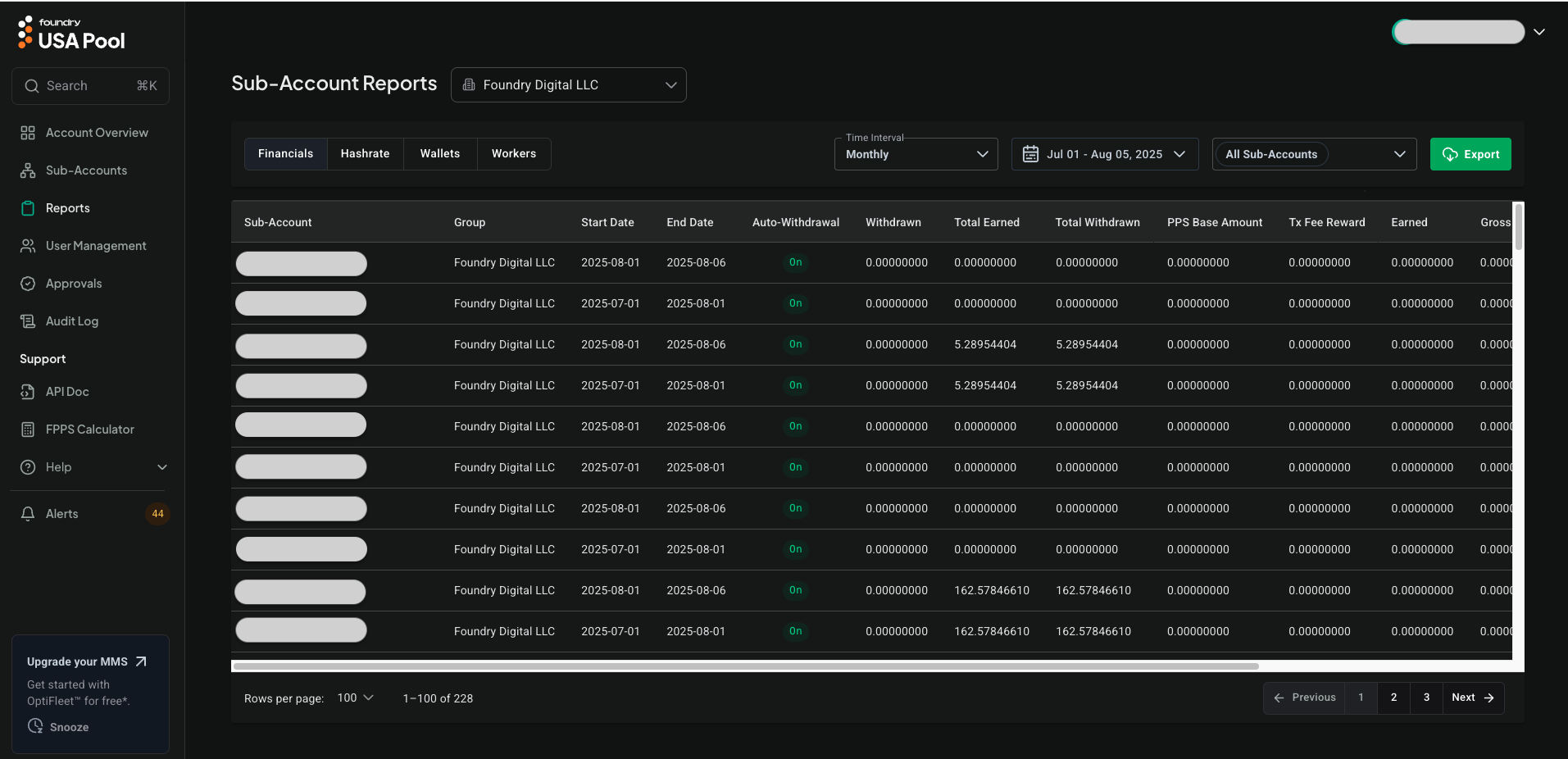1568x759 pixels.
Task: Switch to the Hashrate tab
Action: [x=365, y=154]
